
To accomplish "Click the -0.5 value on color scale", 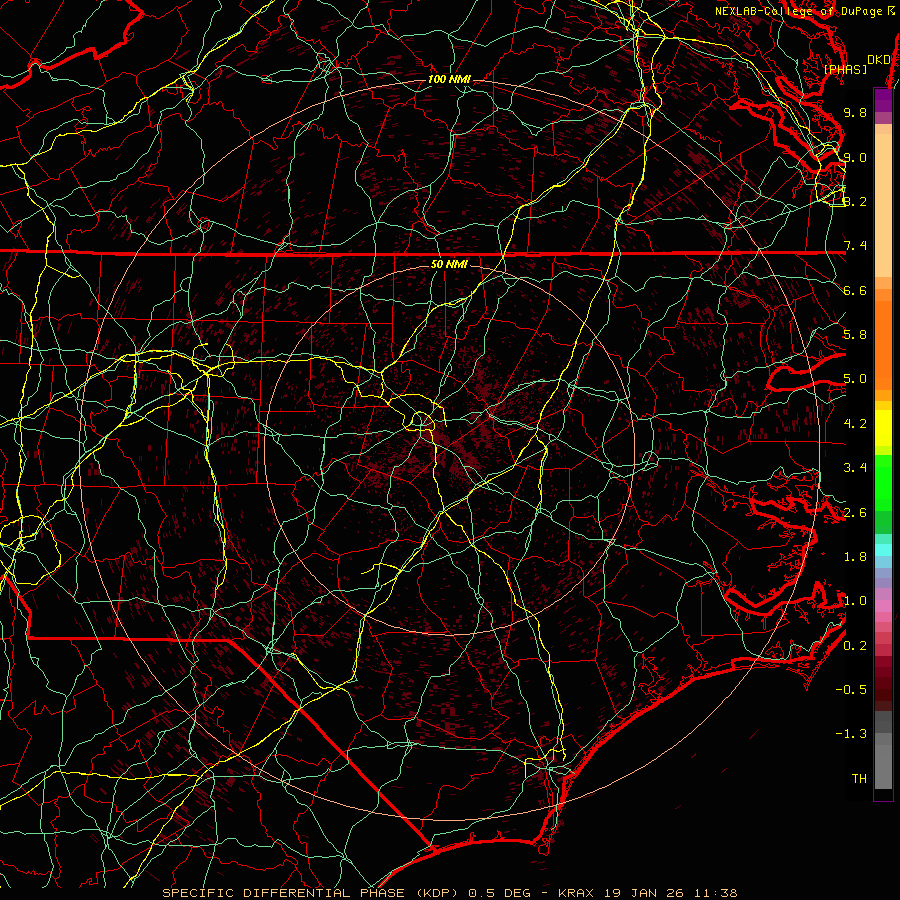I will click(851, 690).
